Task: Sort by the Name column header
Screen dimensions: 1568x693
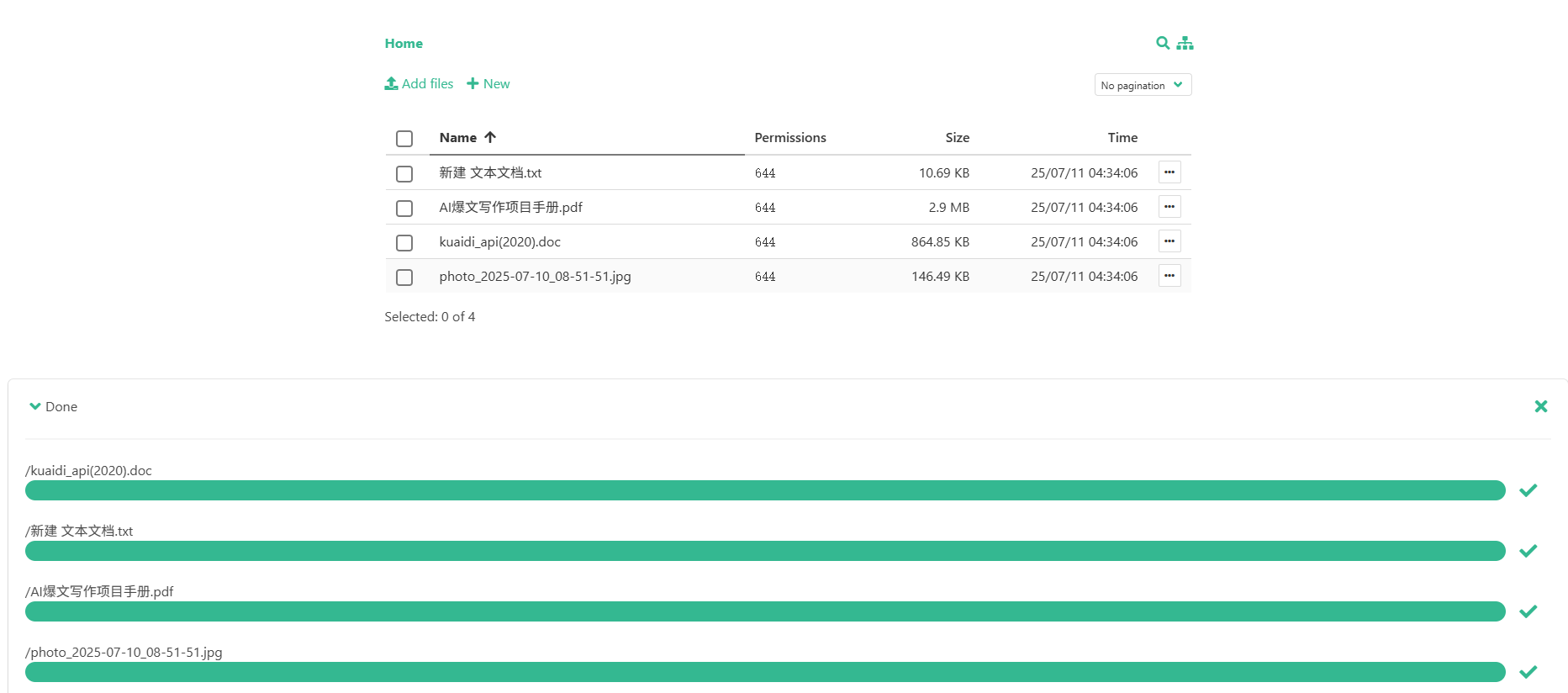Action: 467,138
